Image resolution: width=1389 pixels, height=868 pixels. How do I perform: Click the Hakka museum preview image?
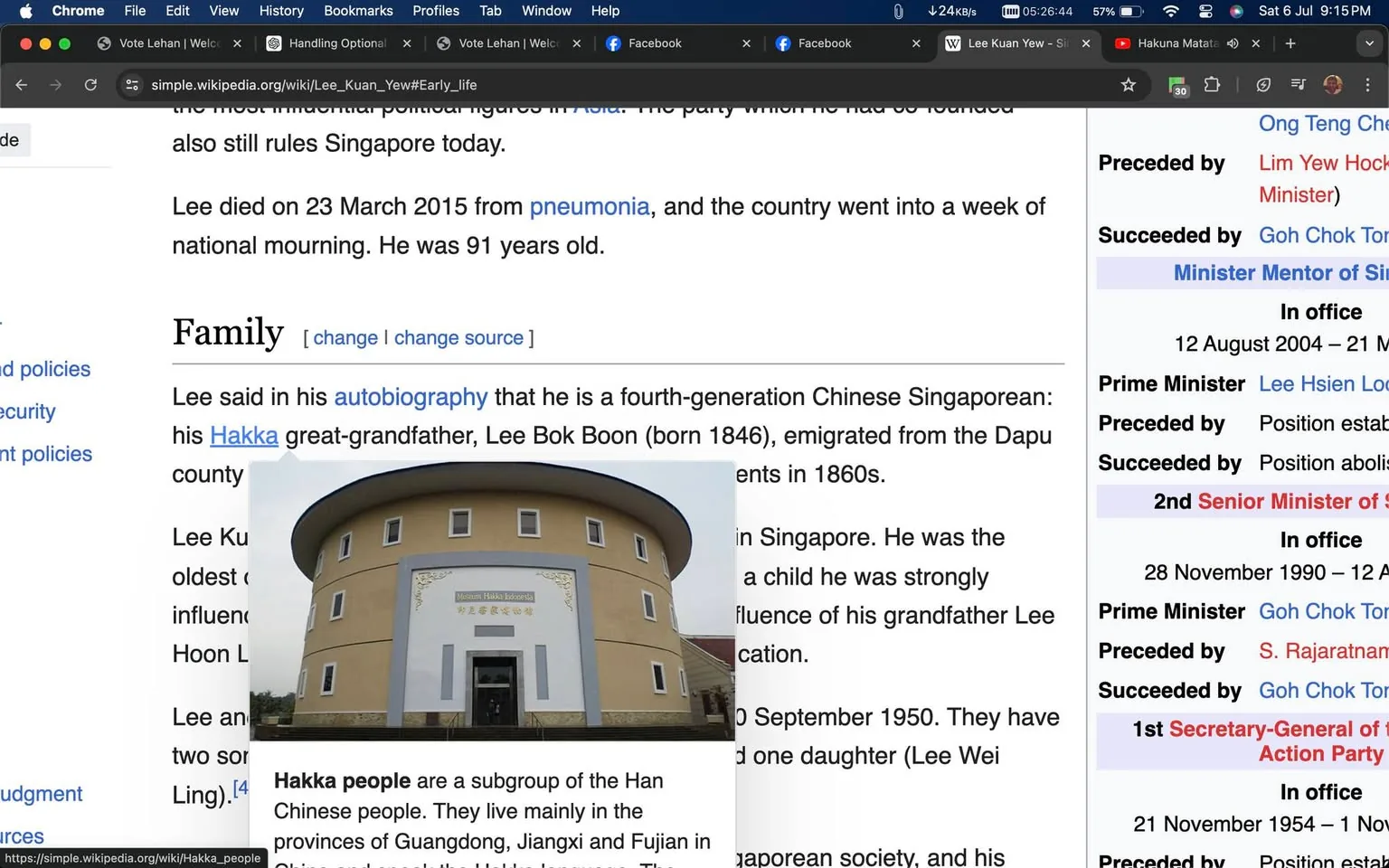pyautogui.click(x=492, y=601)
